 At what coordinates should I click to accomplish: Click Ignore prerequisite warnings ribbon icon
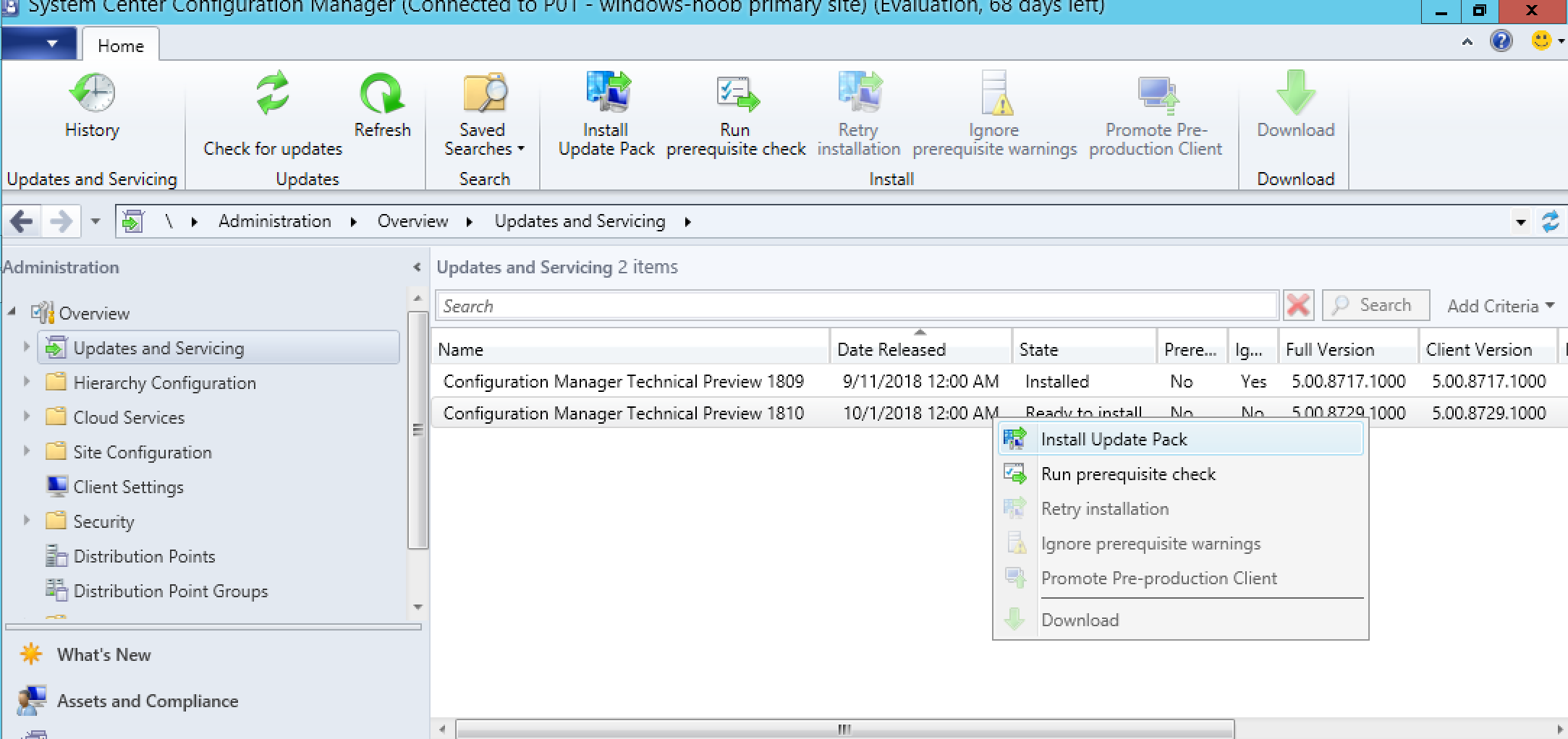click(994, 114)
